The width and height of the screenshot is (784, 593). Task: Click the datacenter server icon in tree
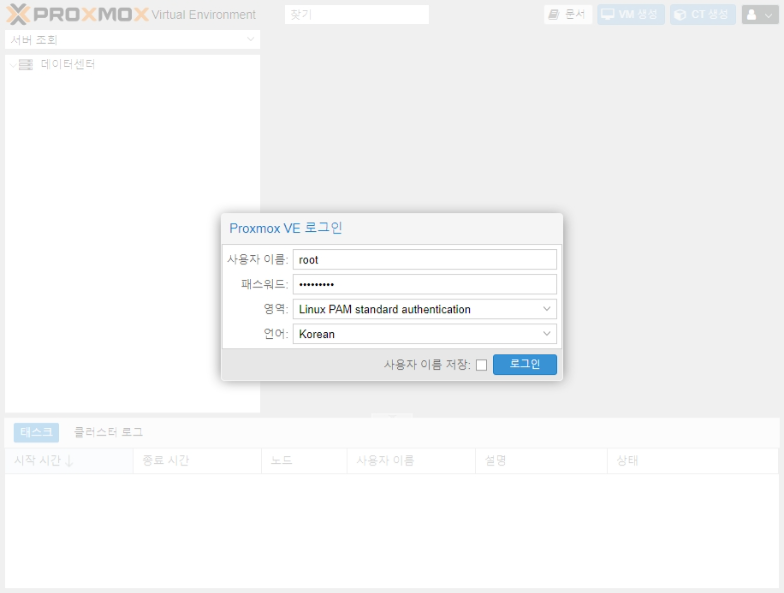tap(26, 64)
